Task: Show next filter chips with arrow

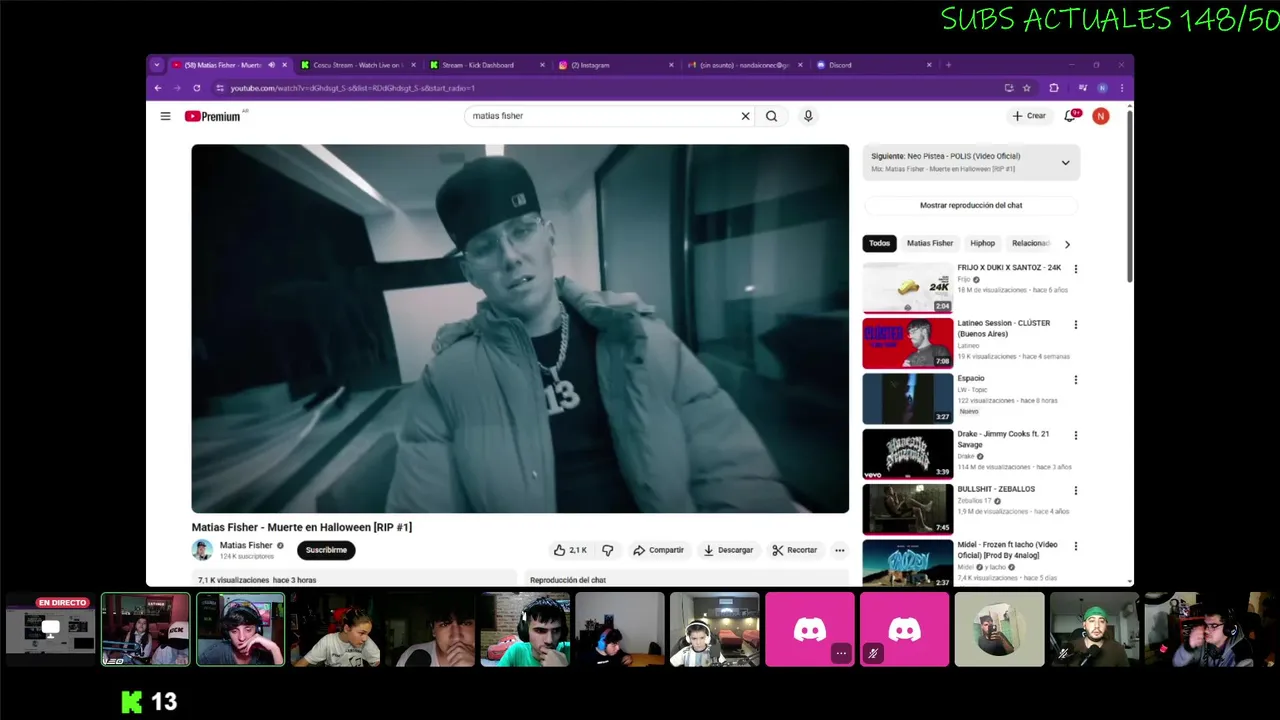Action: coord(1067,244)
